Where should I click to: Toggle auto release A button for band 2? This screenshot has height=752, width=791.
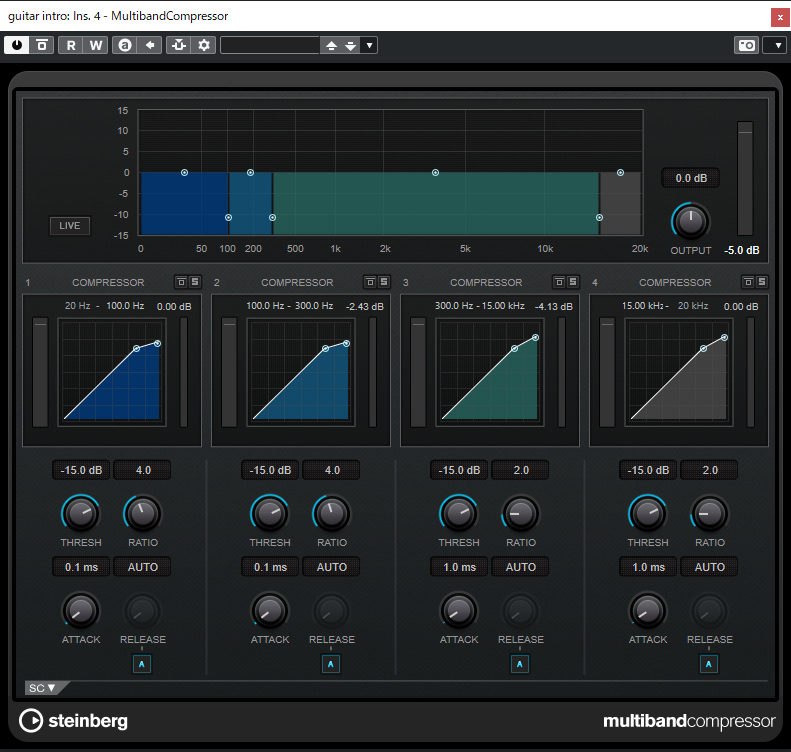click(x=331, y=664)
